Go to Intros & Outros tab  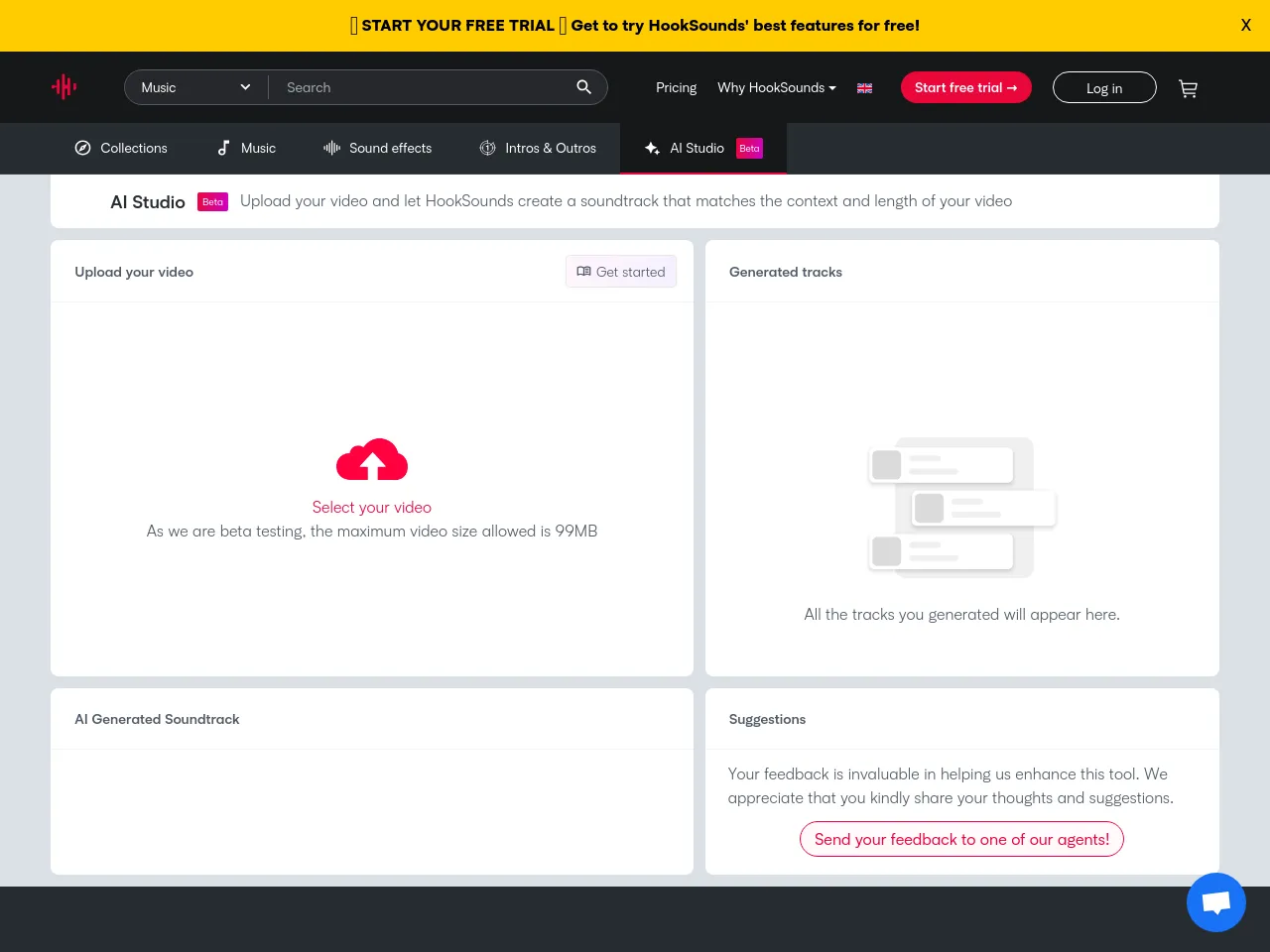[x=538, y=148]
